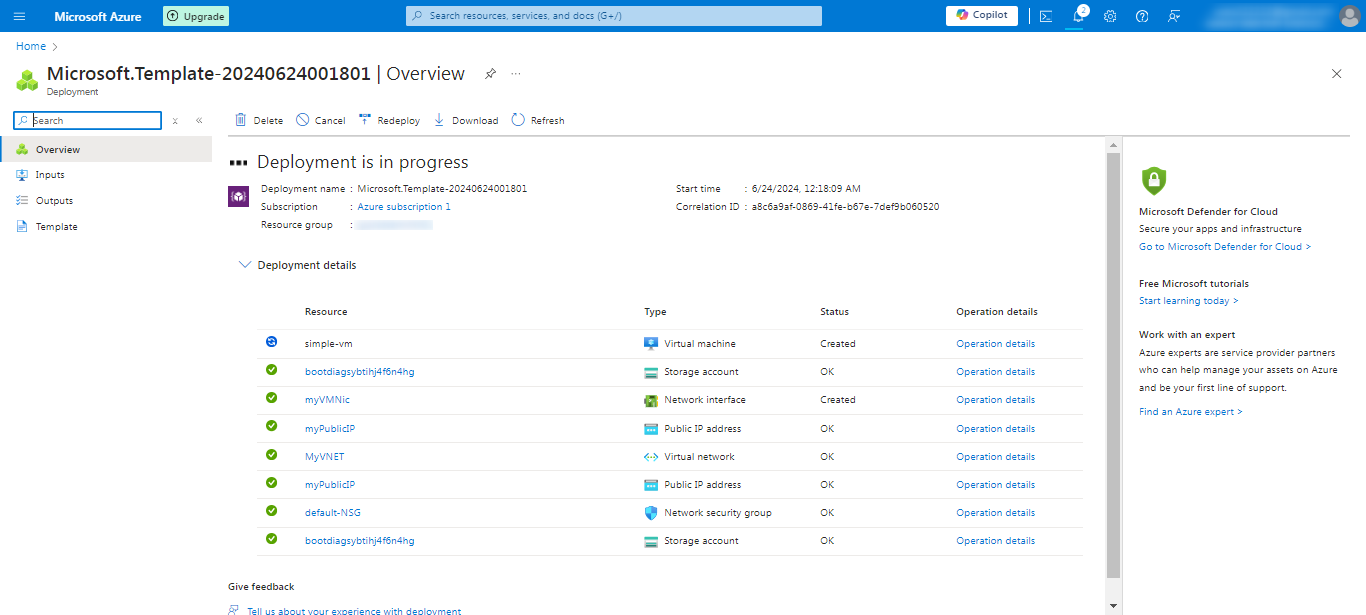The height and width of the screenshot is (615, 1366).
Task: Collapse the Deployment details section
Action: tap(245, 265)
